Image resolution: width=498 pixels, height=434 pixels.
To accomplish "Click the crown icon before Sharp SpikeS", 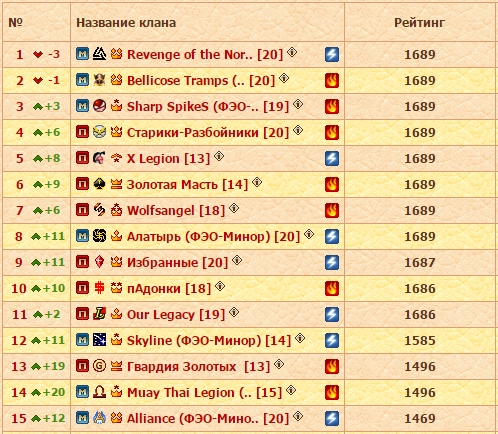I will click(116, 106).
